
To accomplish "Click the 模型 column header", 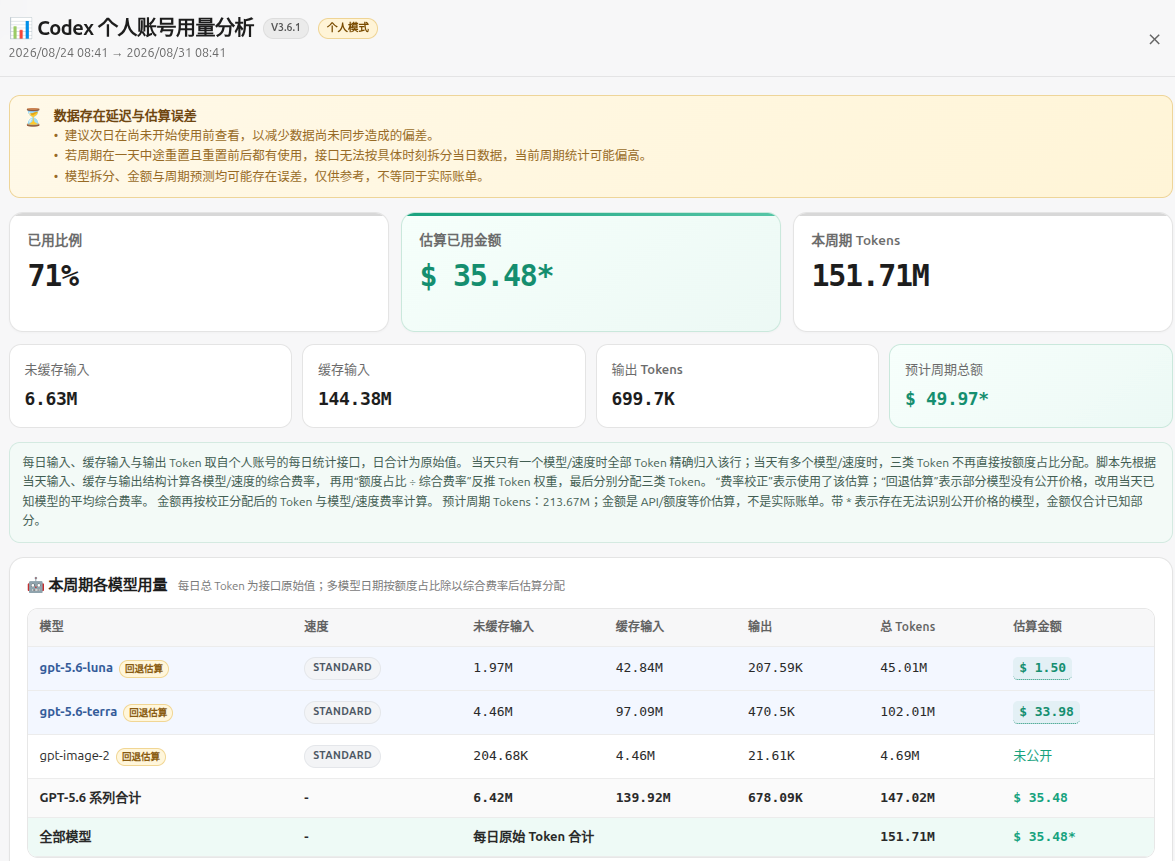I will pyautogui.click(x=52, y=626).
